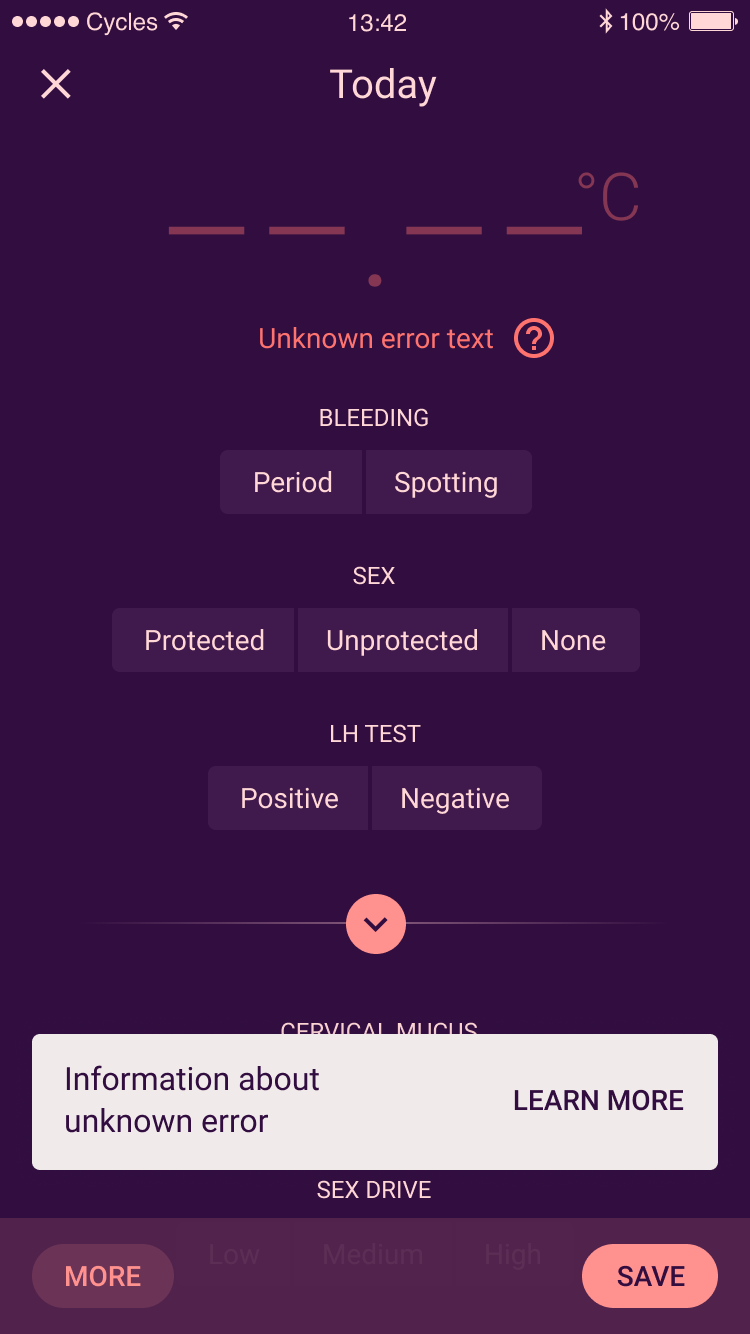Choose Unprotected under Sex
The height and width of the screenshot is (1334, 750).
point(403,640)
